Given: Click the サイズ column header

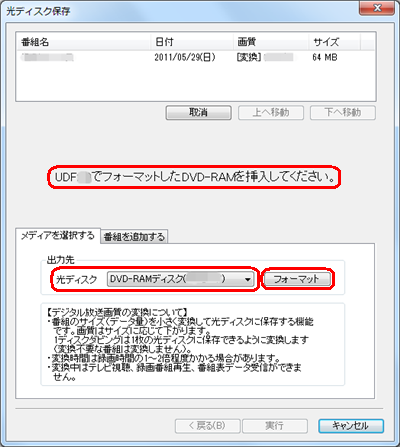Looking at the screenshot, I should click(334, 42).
